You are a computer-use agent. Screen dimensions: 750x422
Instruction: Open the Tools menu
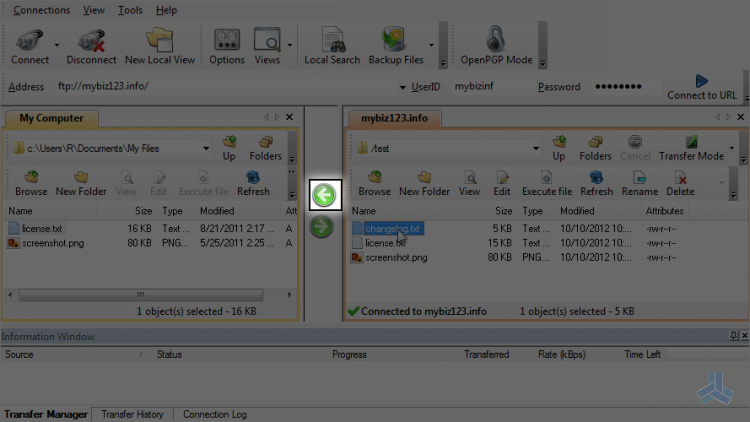(x=130, y=10)
